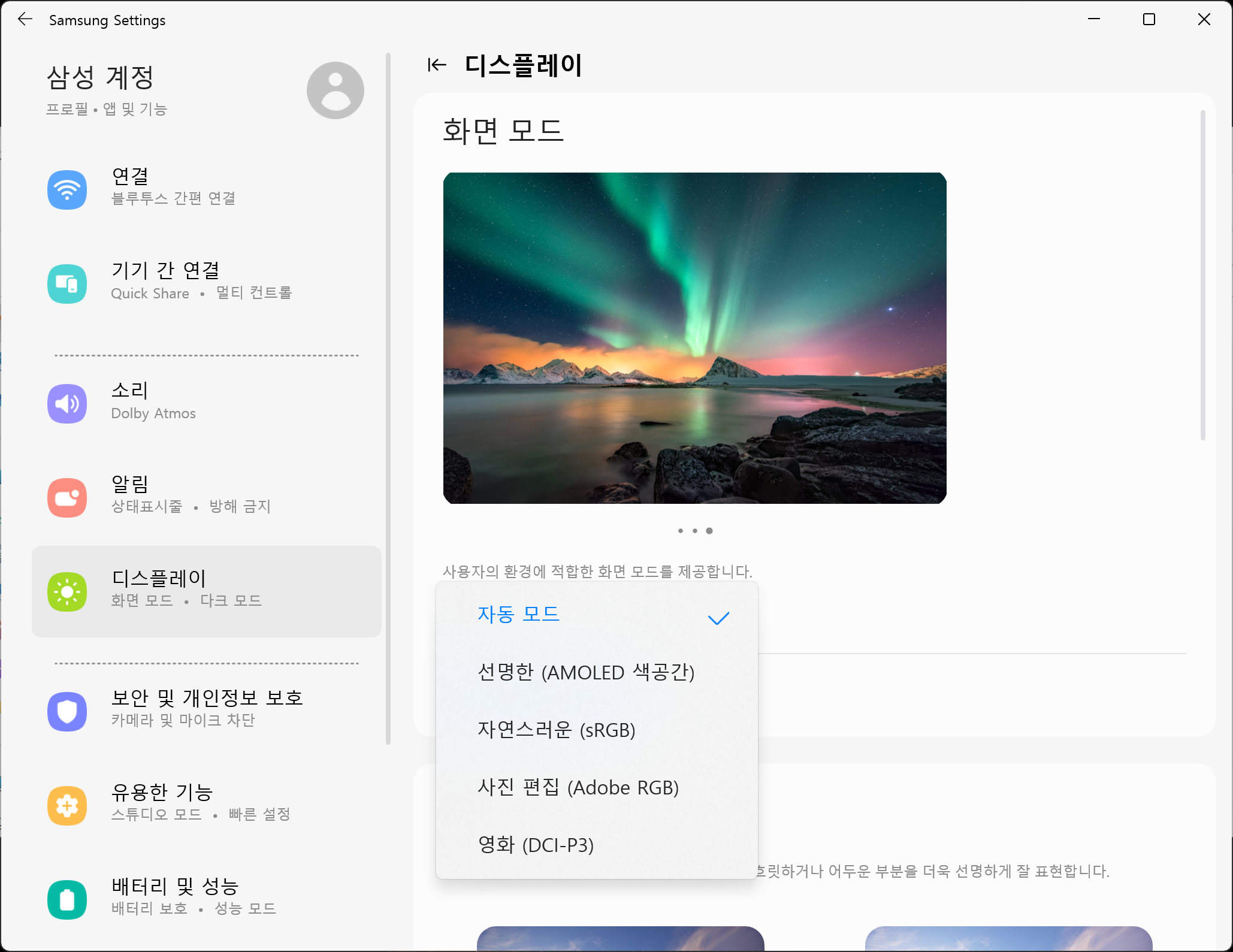Click the 배터리 및 성능 battery icon
This screenshot has height=952, width=1233.
click(x=67, y=900)
